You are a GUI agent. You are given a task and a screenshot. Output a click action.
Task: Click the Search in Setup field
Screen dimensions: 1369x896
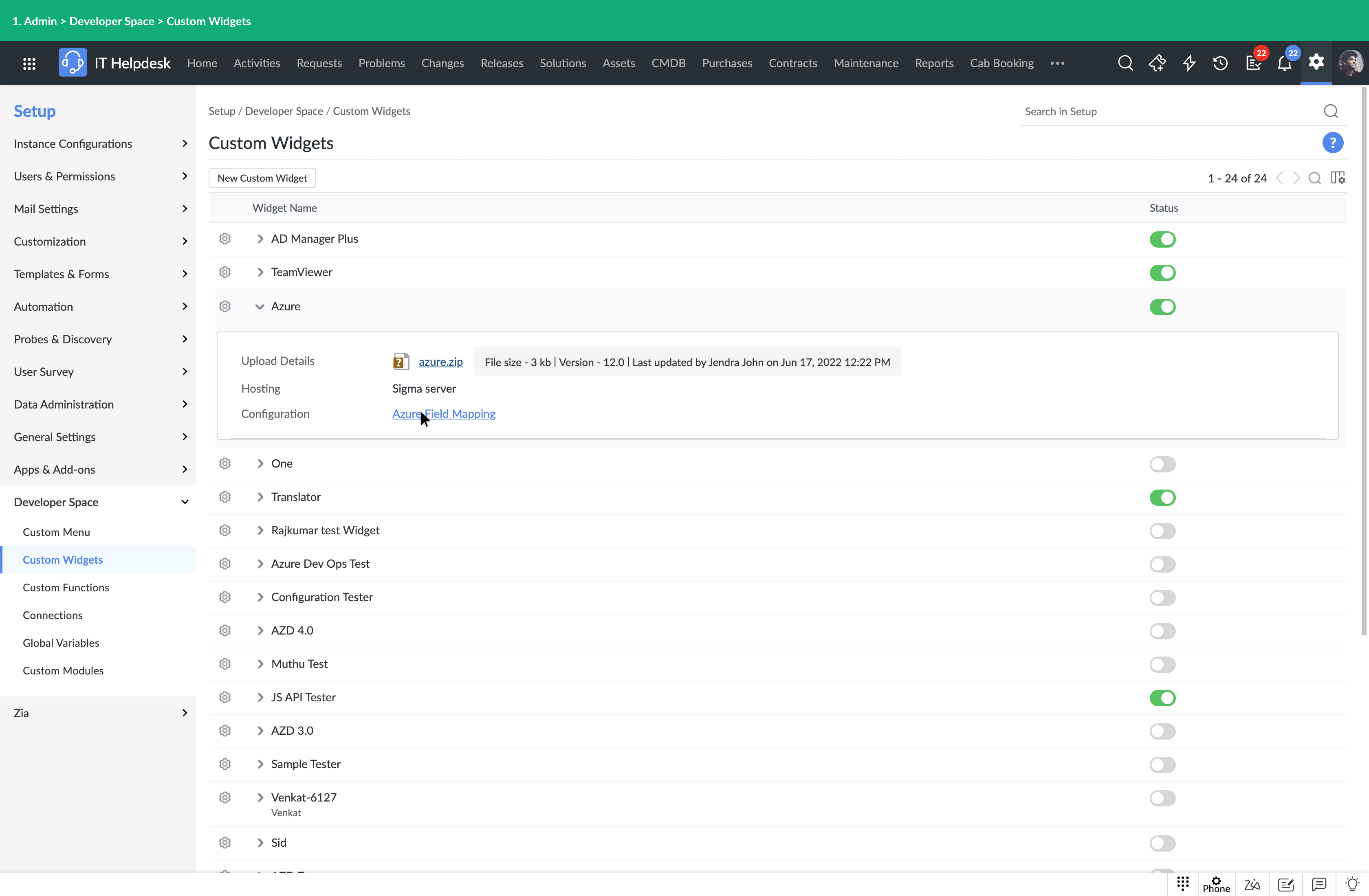click(x=1168, y=112)
